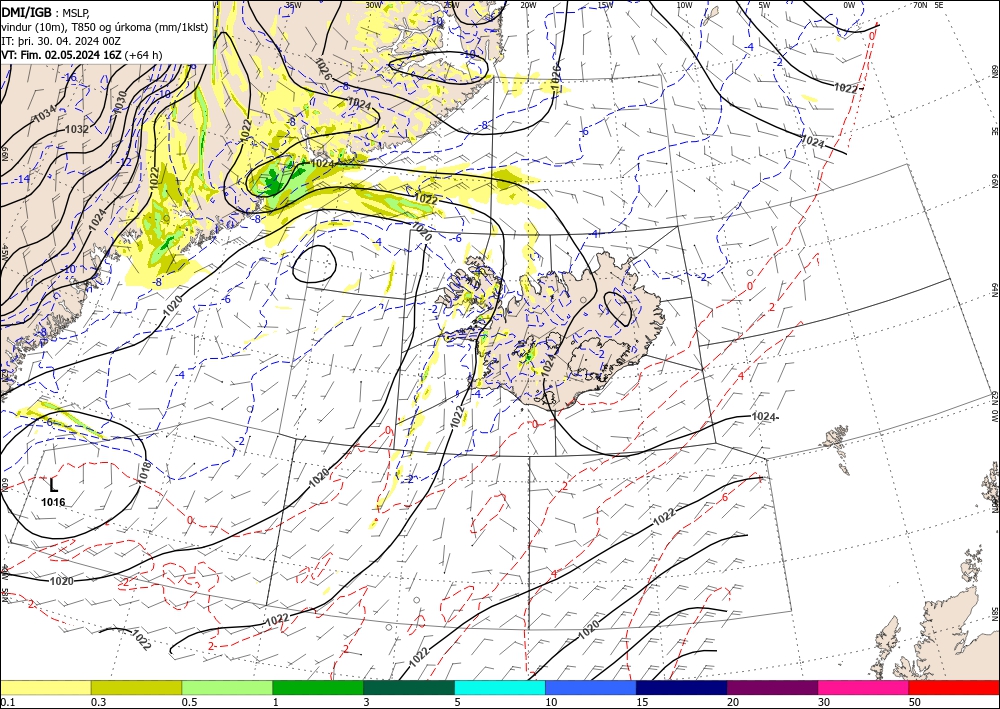The image size is (1000, 709).
Task: Click the '50' legend scale value
Action: [914, 702]
